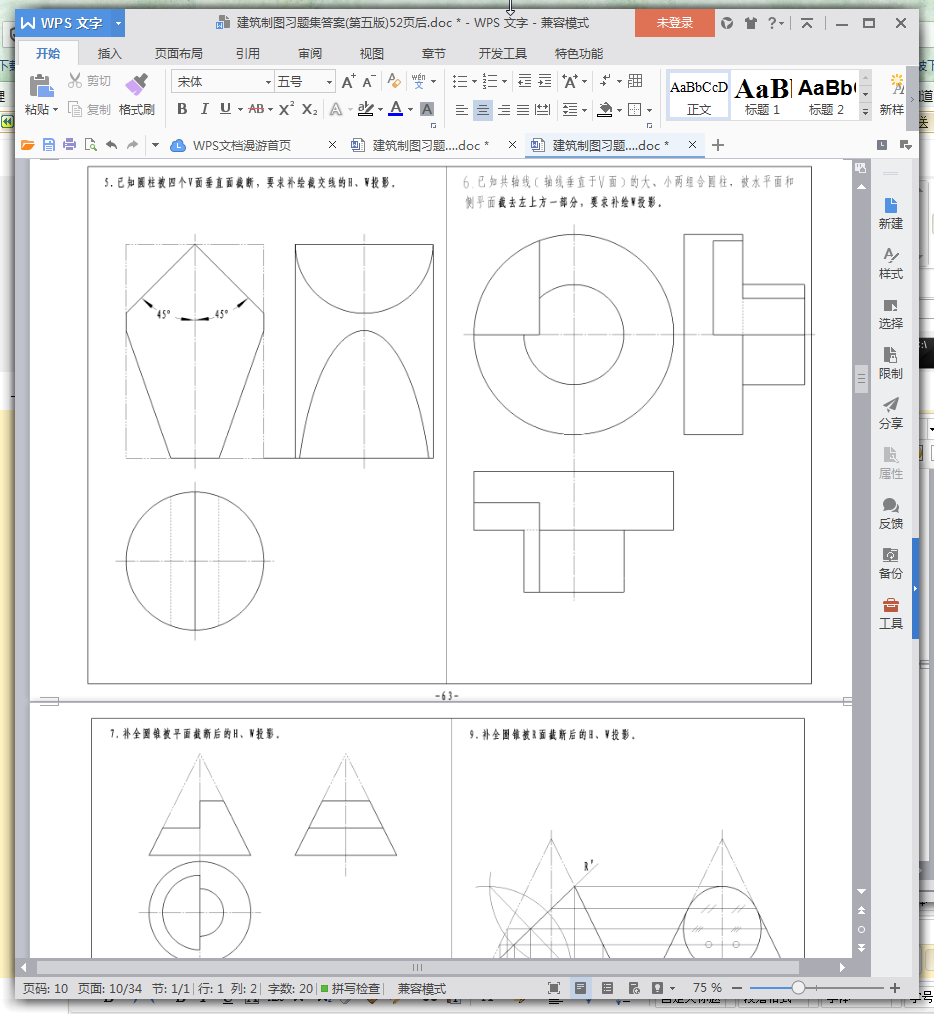Switch to WPS文档漫游首页 document tab

pos(241,146)
